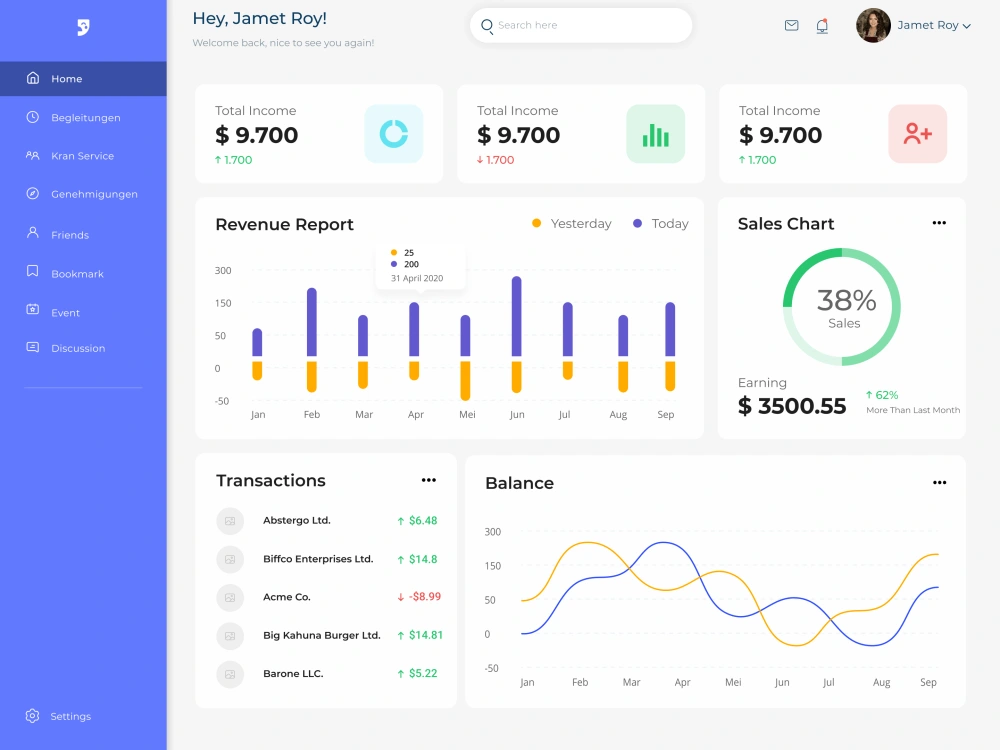Switch to the Home section
This screenshot has height=750, width=1000.
tap(67, 78)
